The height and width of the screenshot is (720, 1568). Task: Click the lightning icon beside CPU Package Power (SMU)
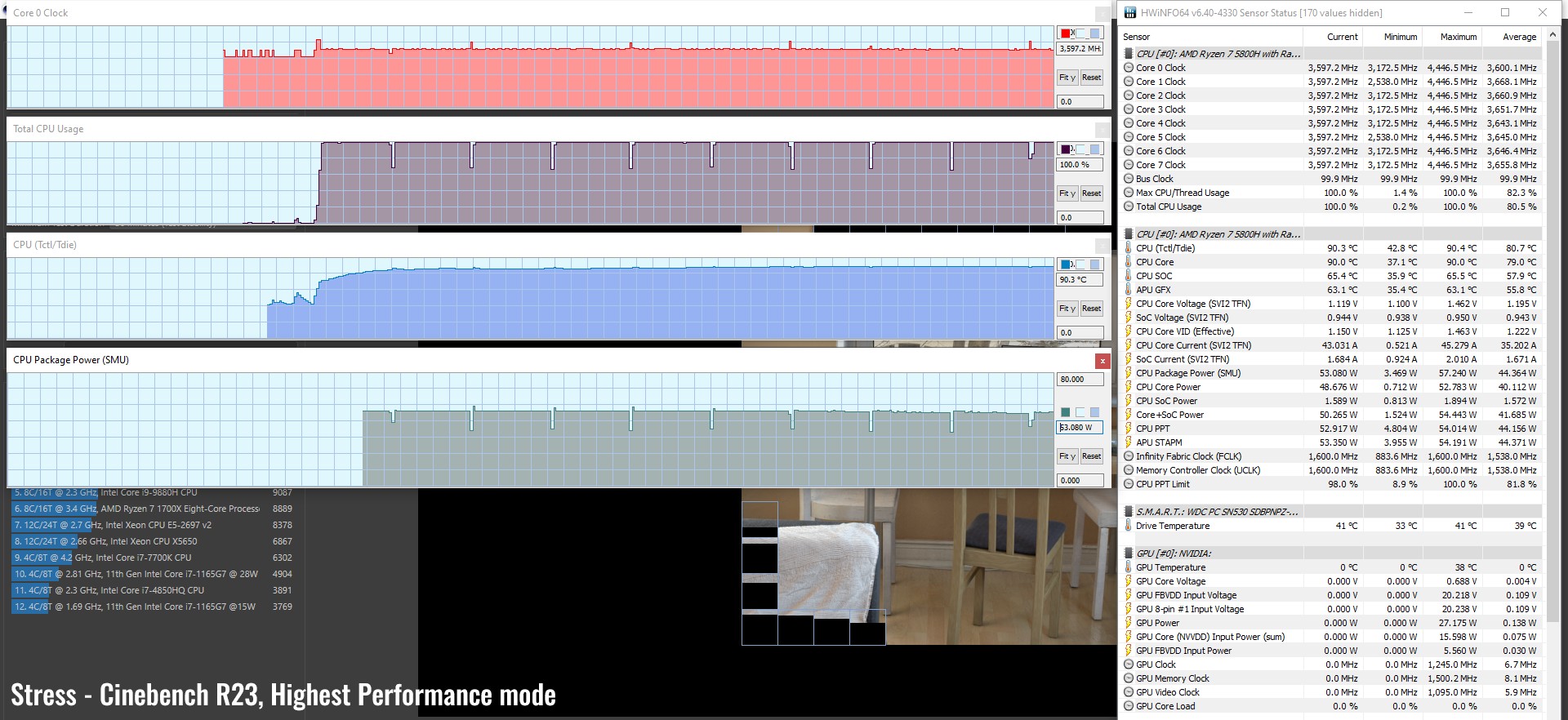pos(1129,373)
